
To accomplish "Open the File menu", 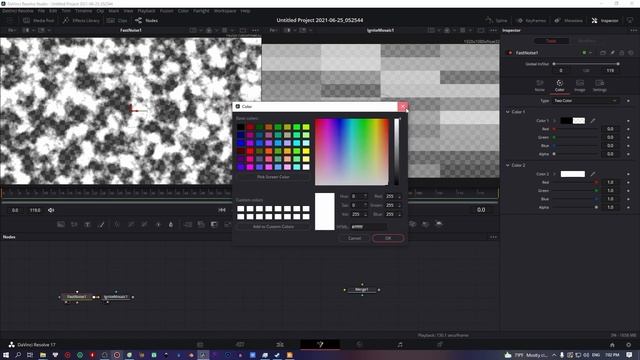I will click(x=41, y=11).
